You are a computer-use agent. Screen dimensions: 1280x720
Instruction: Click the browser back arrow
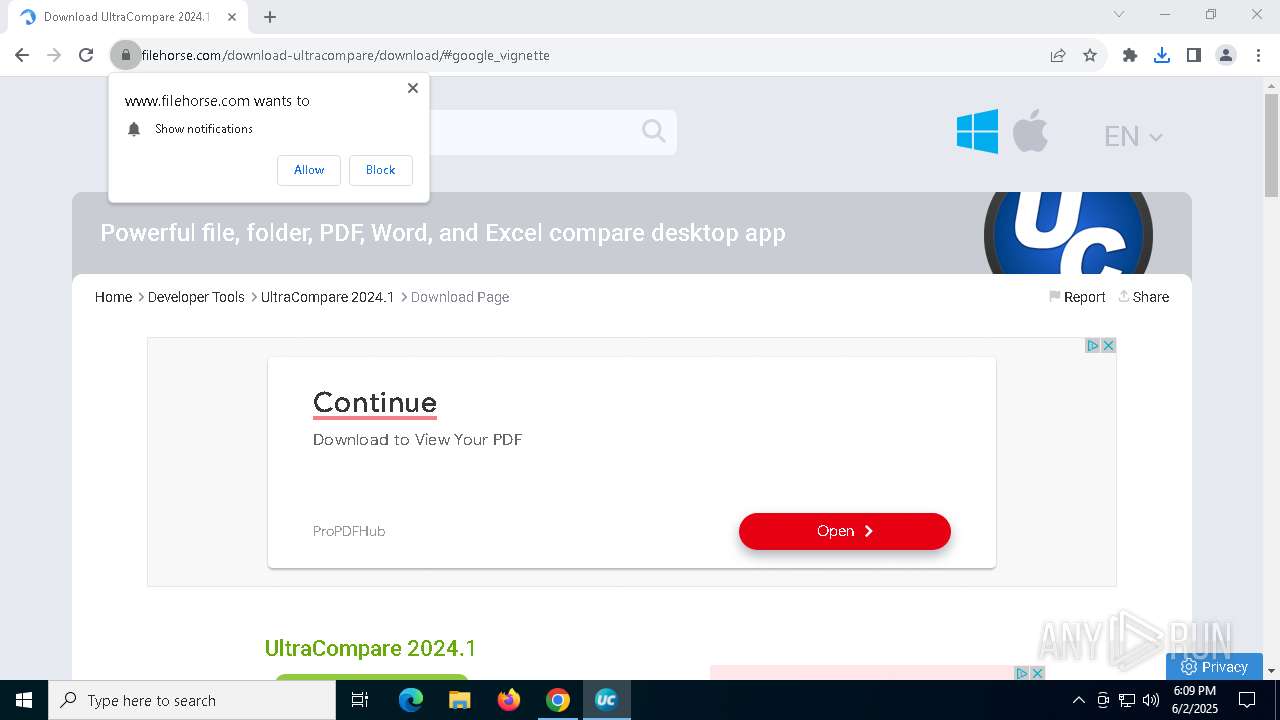[22, 55]
